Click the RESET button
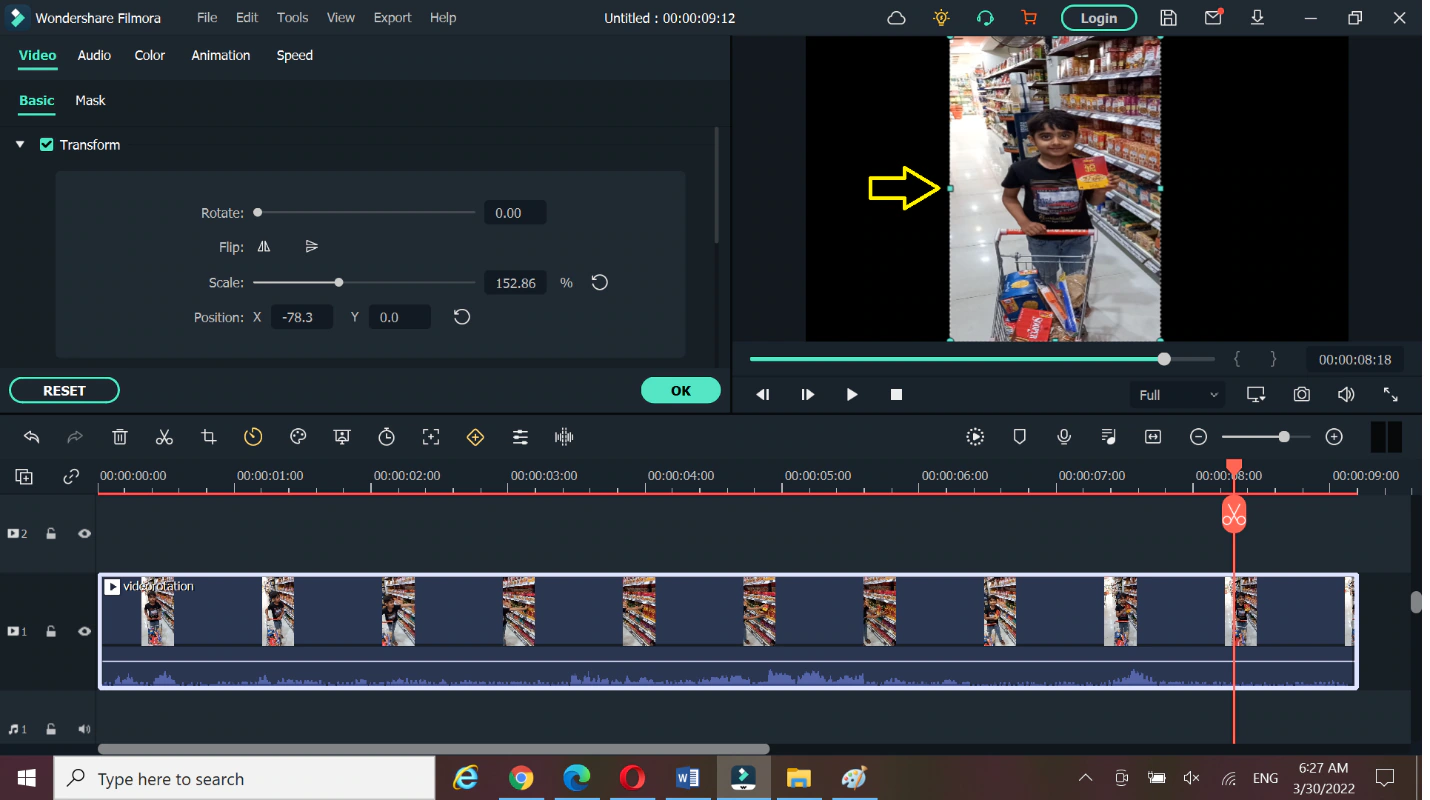 click(x=64, y=391)
